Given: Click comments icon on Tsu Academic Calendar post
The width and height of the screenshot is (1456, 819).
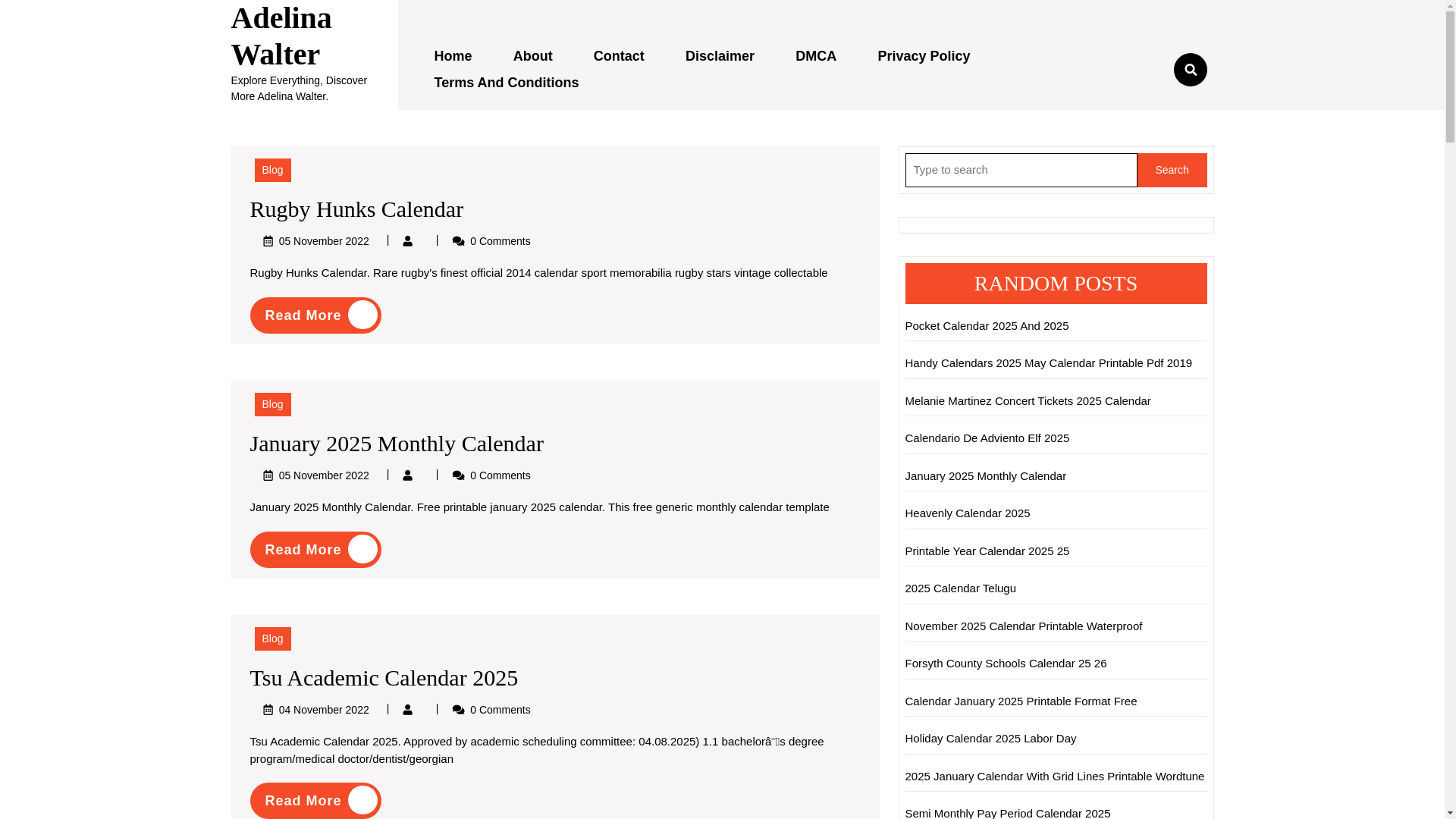Looking at the screenshot, I should [x=459, y=710].
